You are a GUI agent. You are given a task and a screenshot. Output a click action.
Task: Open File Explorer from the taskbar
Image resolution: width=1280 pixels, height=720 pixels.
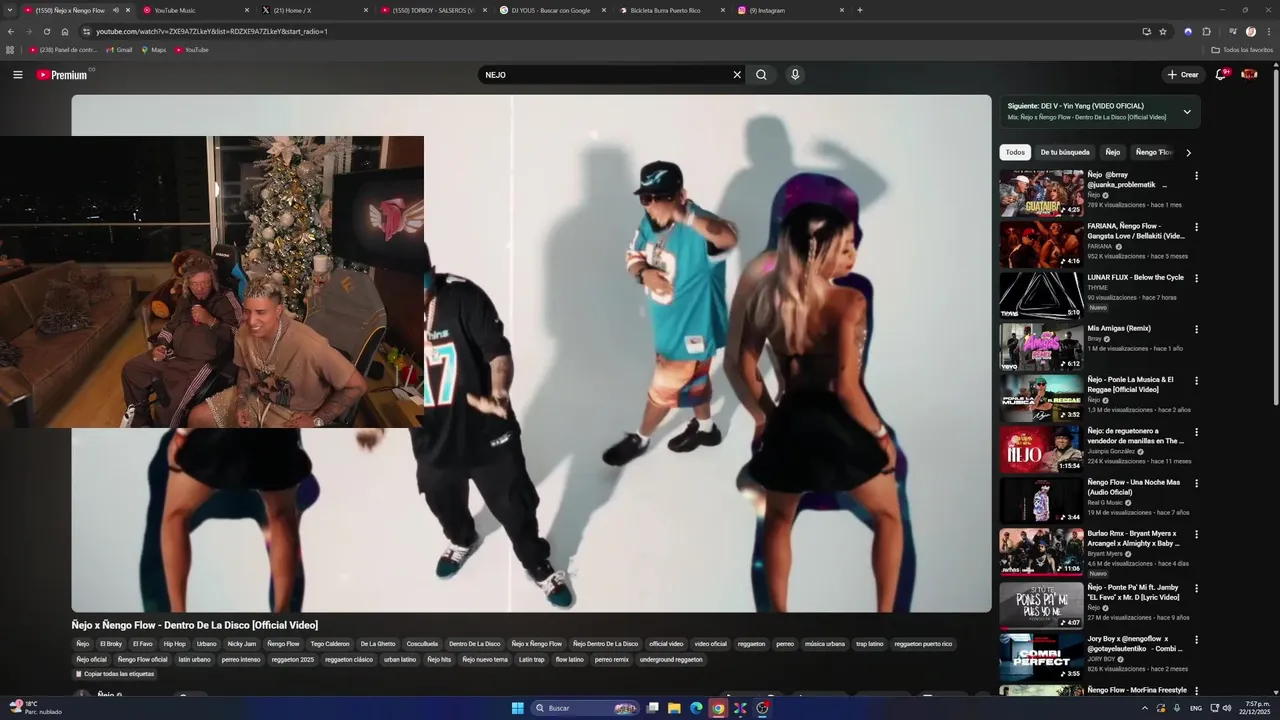tap(674, 708)
